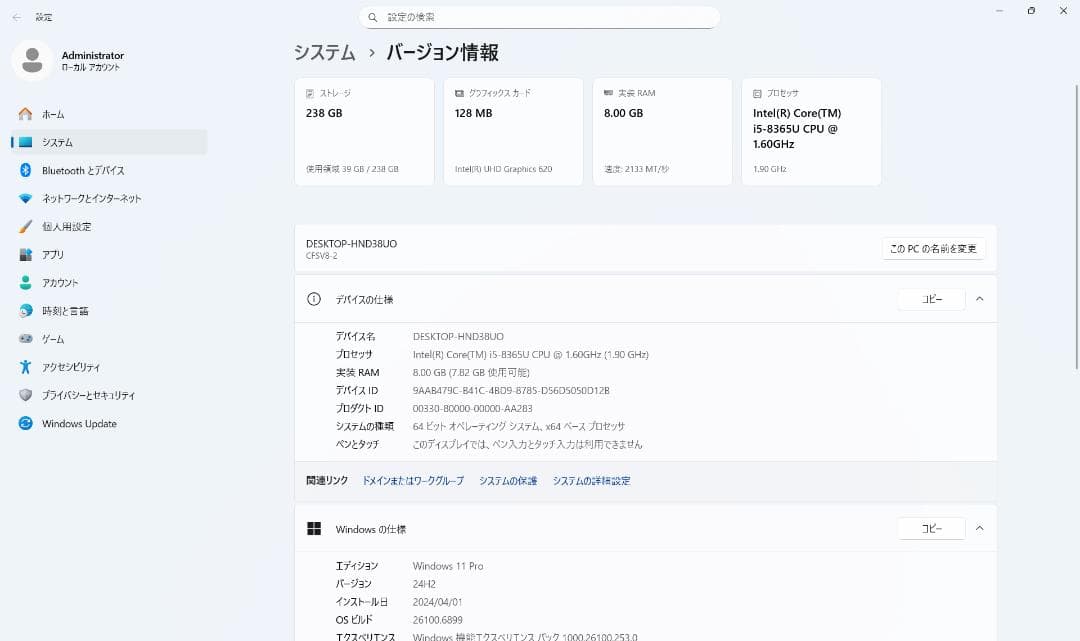This screenshot has width=1080, height=641.
Task: Click the 個人用設定 paintbrush icon
Action: pyautogui.click(x=25, y=227)
